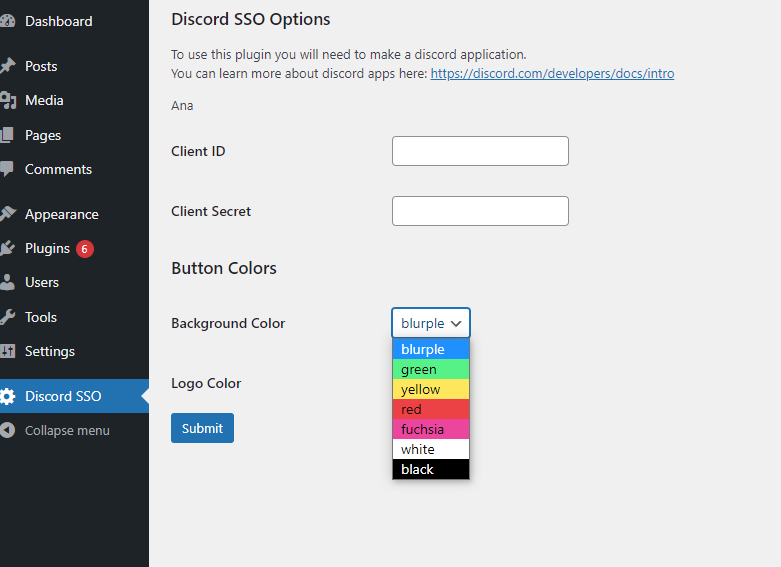Screen dimensions: 781x567
Task: Choose the yellow background option
Action: coord(431,389)
